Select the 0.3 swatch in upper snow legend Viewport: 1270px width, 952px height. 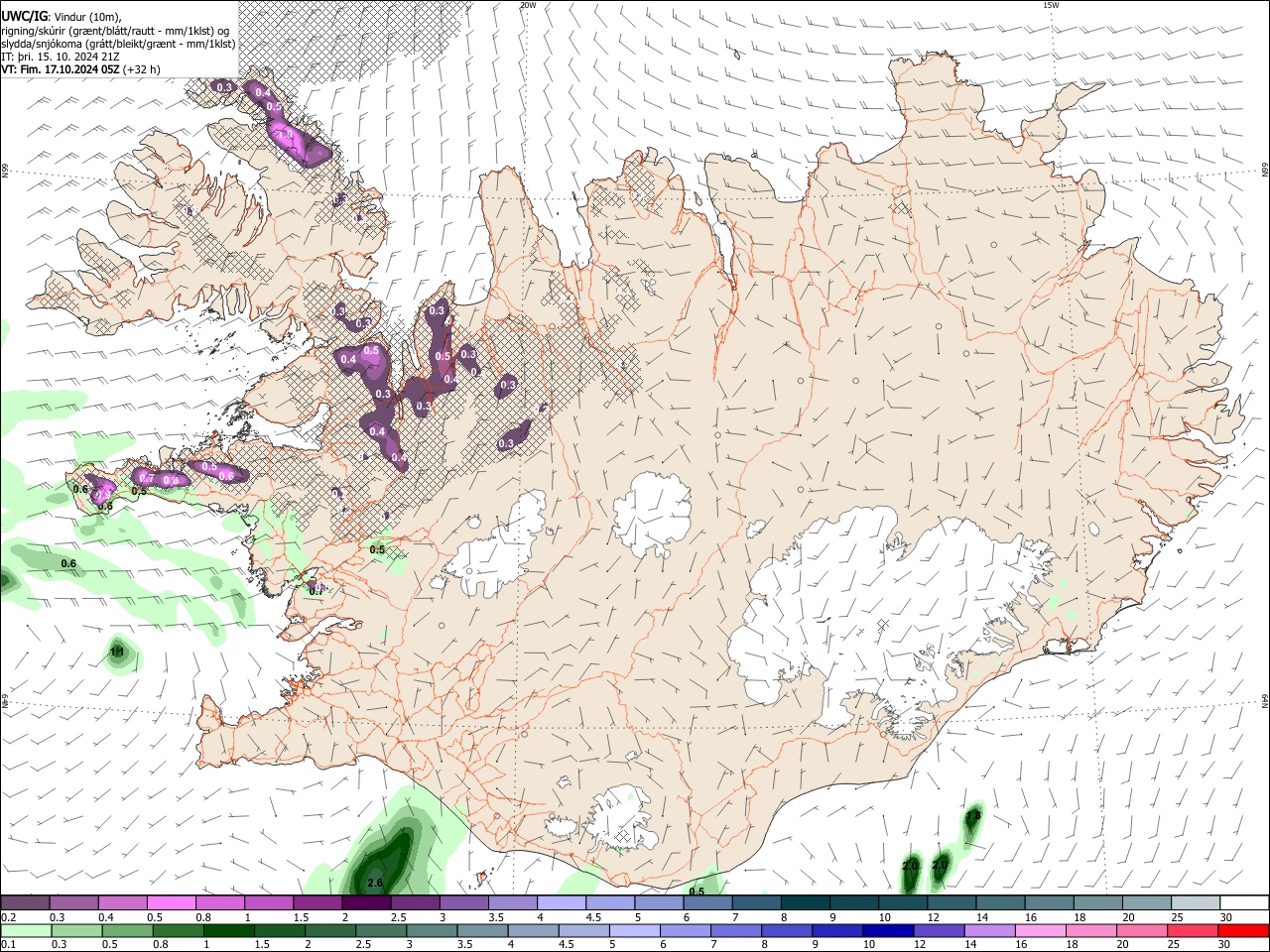73,902
